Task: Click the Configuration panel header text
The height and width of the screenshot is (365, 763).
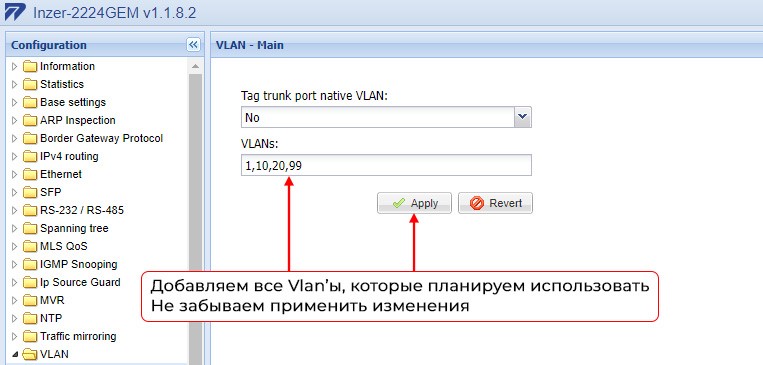Action: tap(49, 45)
